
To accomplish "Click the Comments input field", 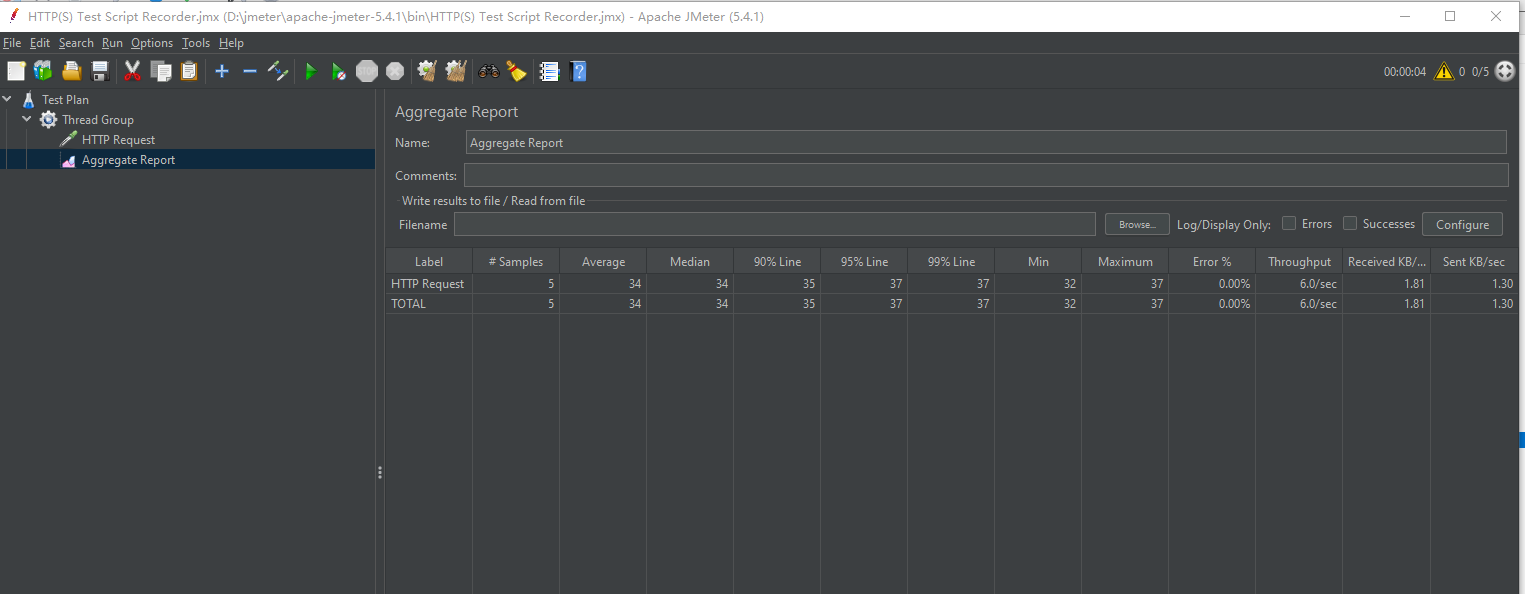I will pos(986,175).
